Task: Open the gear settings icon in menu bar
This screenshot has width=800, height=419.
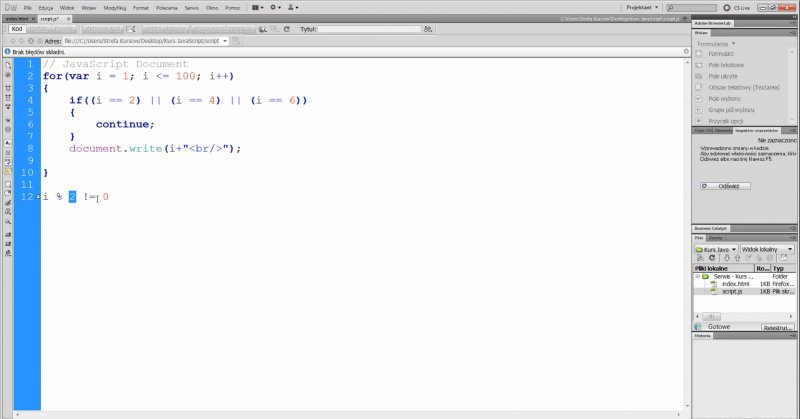Action: [x=275, y=7]
